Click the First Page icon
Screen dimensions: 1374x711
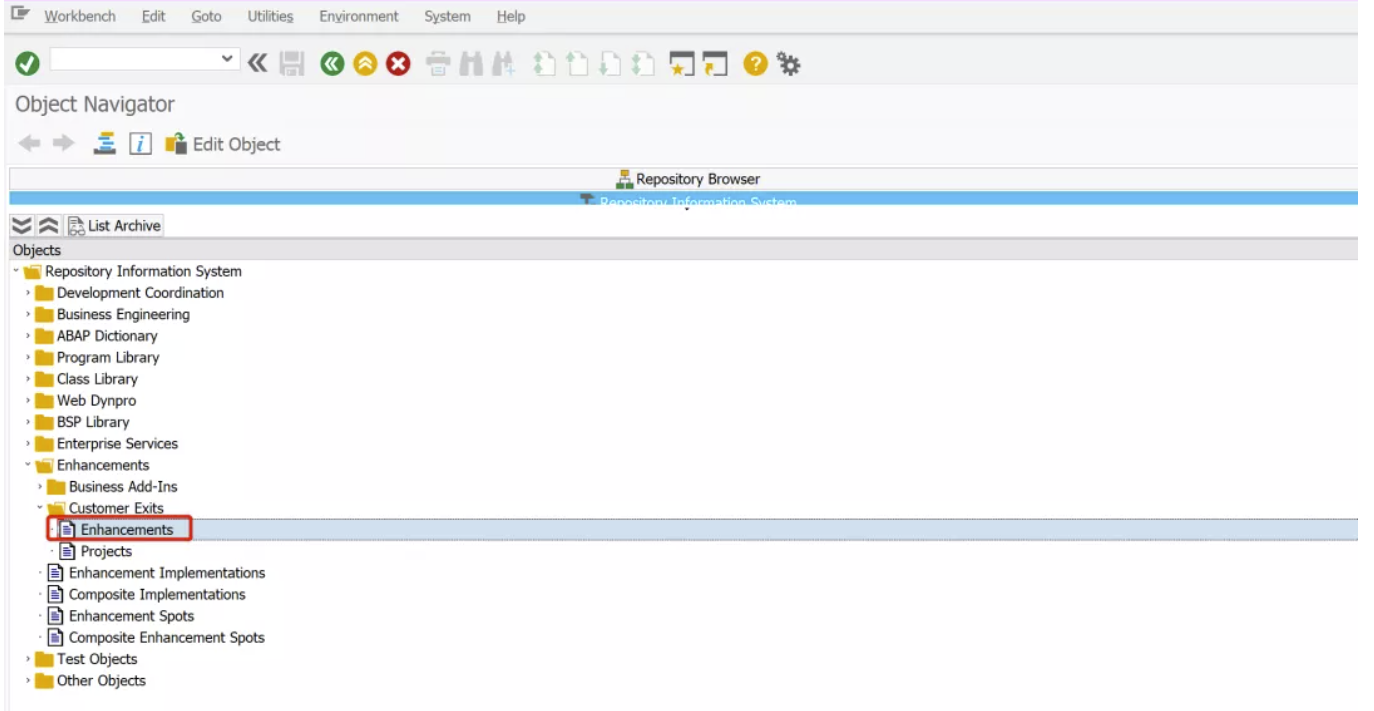[544, 64]
